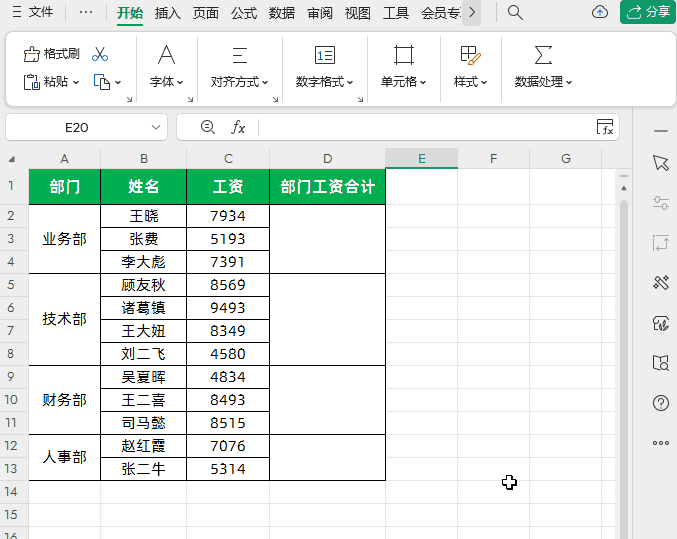Viewport: 677px width, 539px height.
Task: Open the three-dots overflow menu in title bar
Action: (86, 12)
